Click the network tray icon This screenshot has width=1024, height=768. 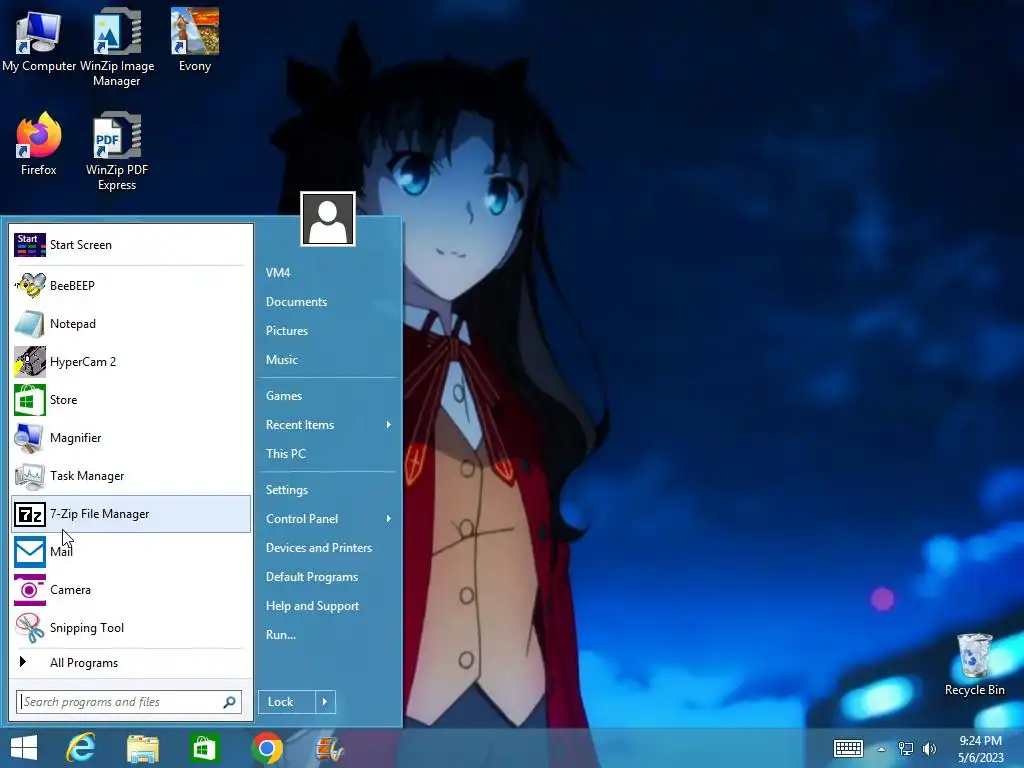click(906, 748)
